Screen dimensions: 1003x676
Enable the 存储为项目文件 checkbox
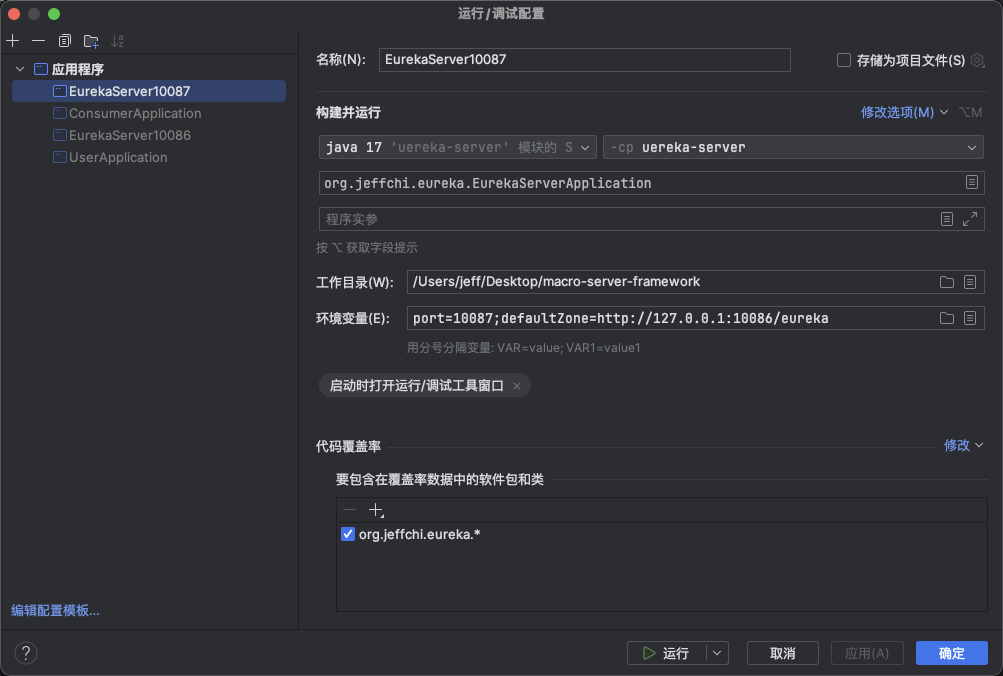(x=844, y=60)
